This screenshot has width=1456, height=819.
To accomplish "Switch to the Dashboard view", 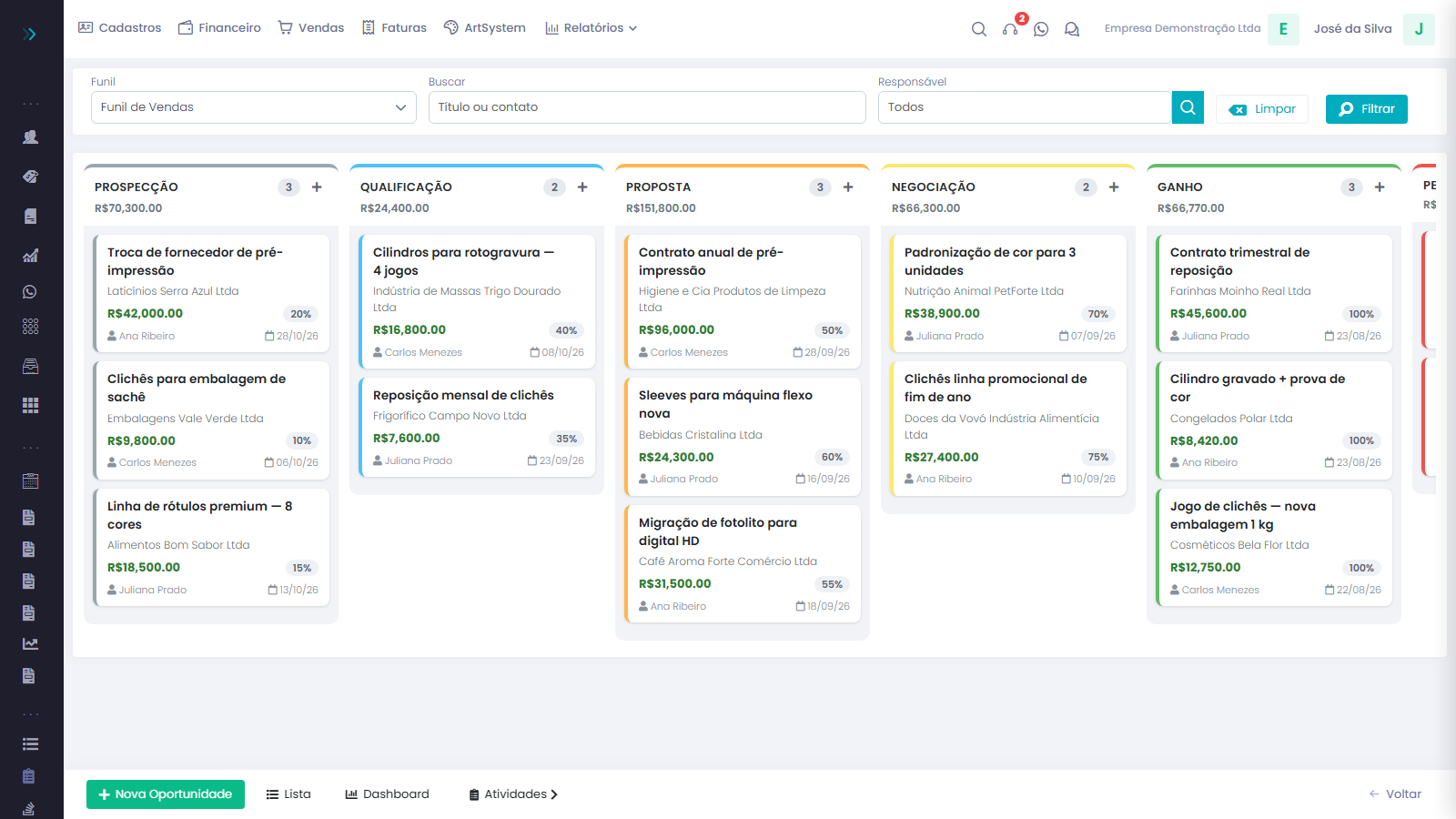I will click(x=387, y=794).
